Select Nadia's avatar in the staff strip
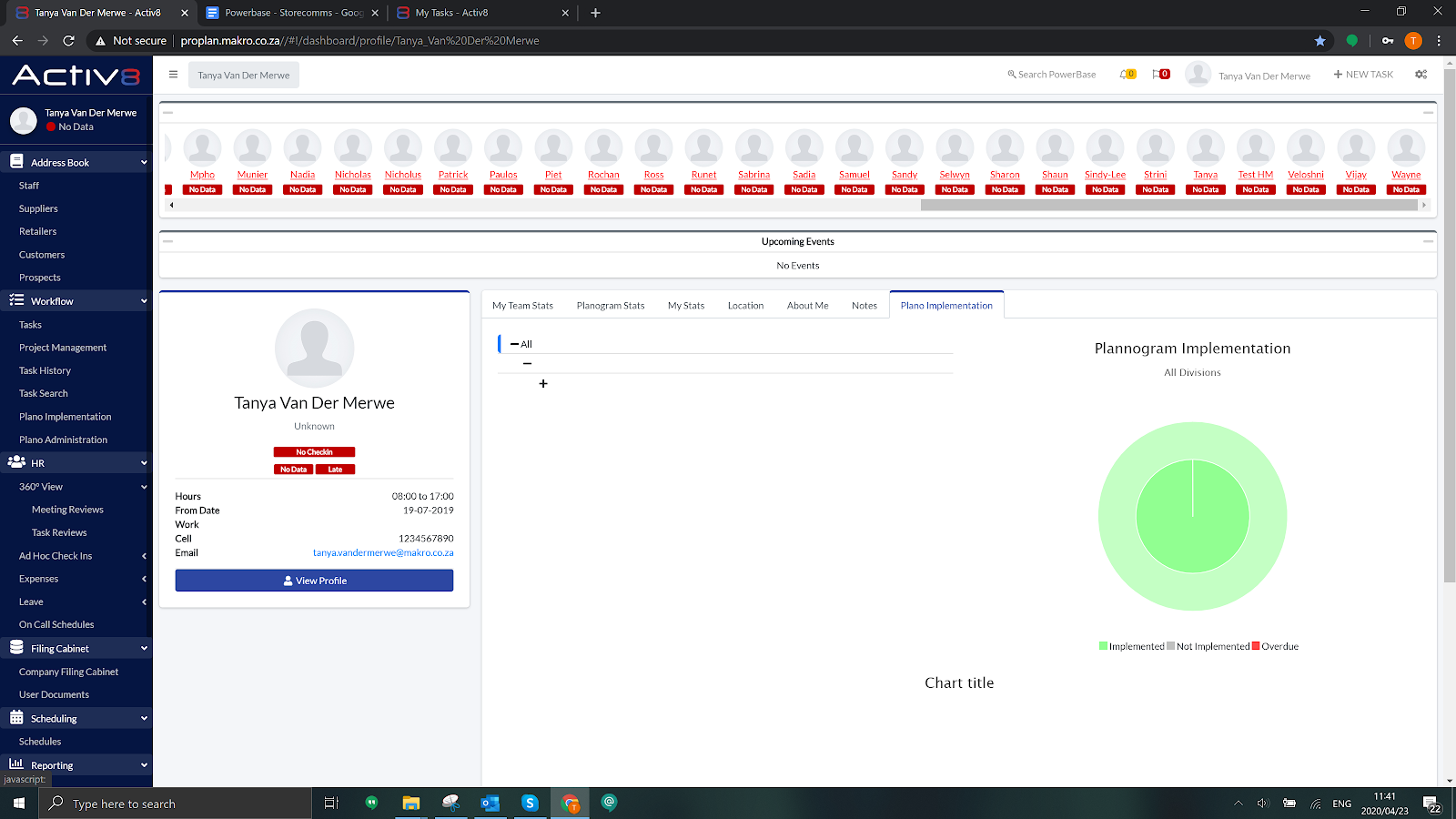Viewport: 1456px width, 819px height. coord(302,147)
